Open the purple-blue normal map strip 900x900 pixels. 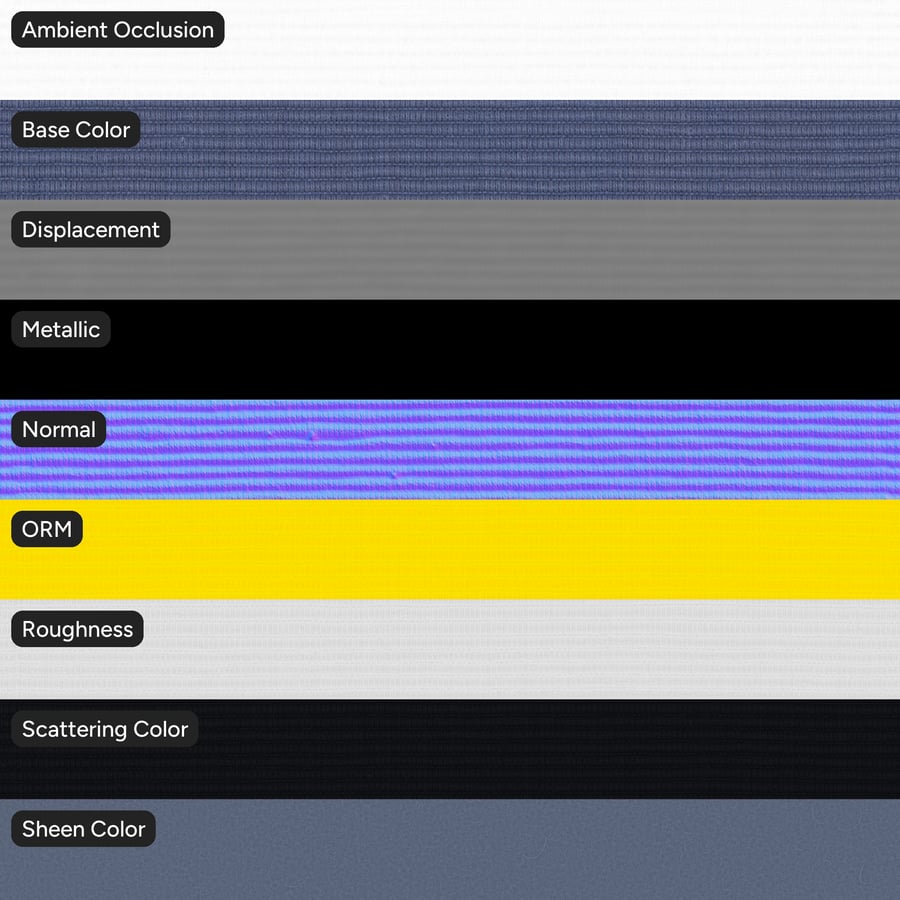click(450, 449)
